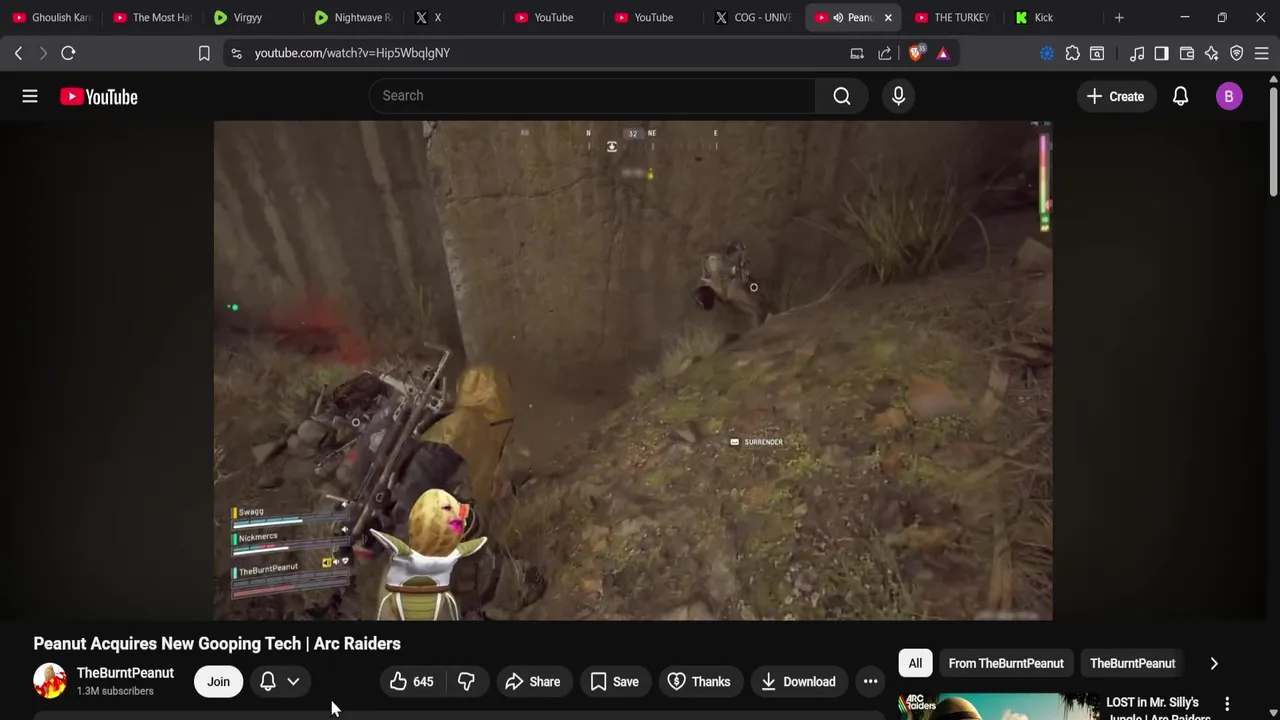Open Brave VPN shield icon

(x=1237, y=53)
